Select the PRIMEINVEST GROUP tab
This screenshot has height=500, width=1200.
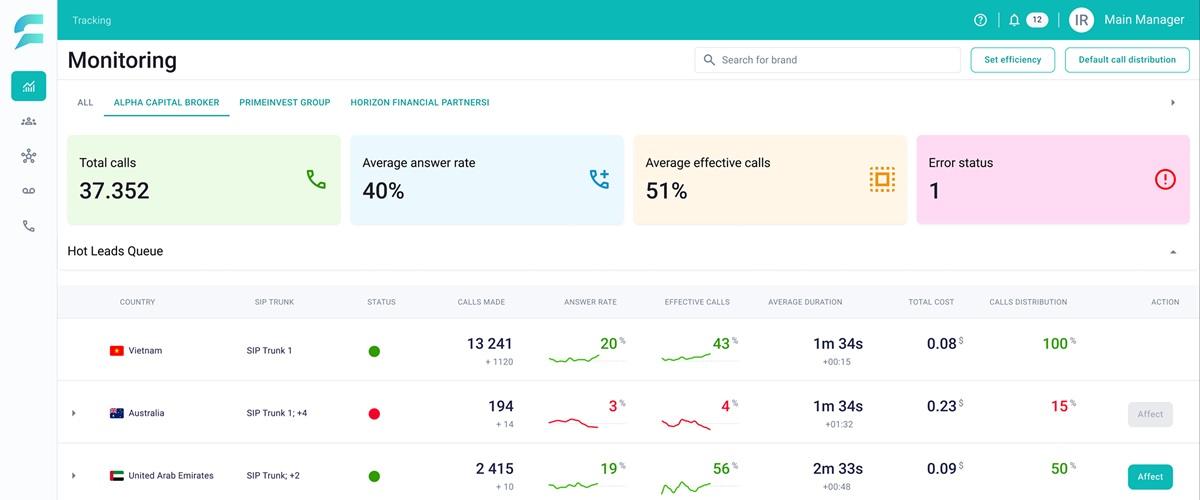(x=285, y=102)
